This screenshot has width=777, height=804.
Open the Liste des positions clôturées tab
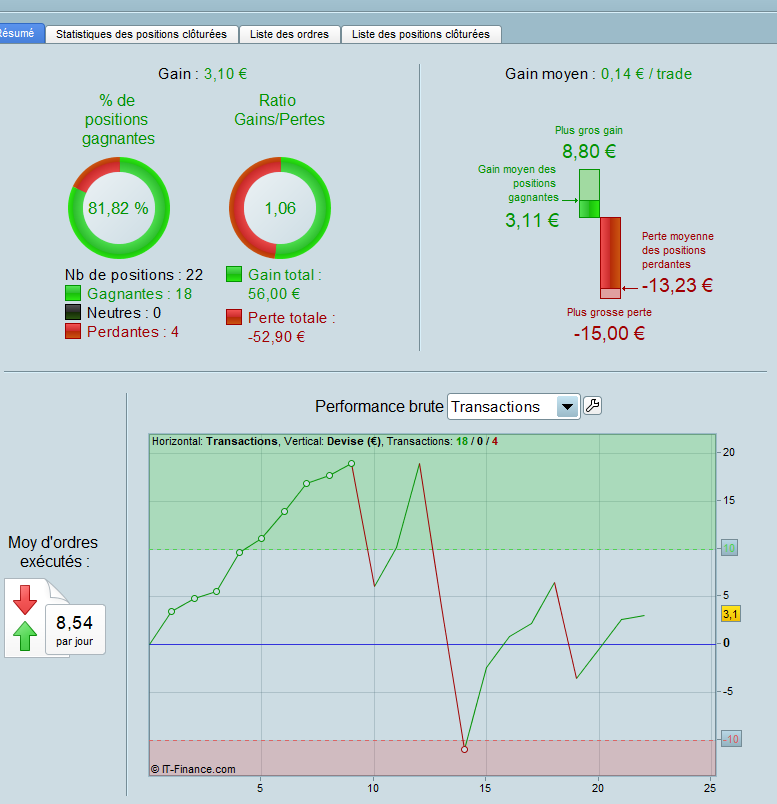click(x=421, y=34)
